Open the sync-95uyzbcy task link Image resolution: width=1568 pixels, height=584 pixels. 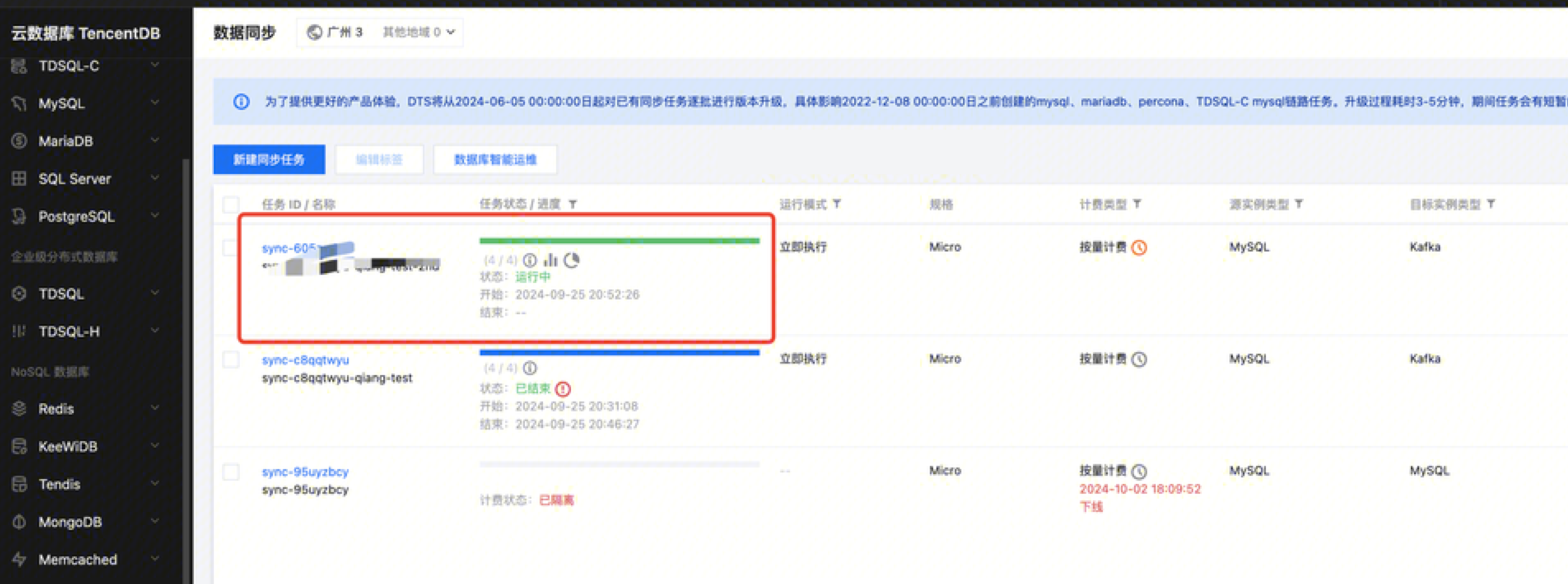pyautogui.click(x=305, y=472)
